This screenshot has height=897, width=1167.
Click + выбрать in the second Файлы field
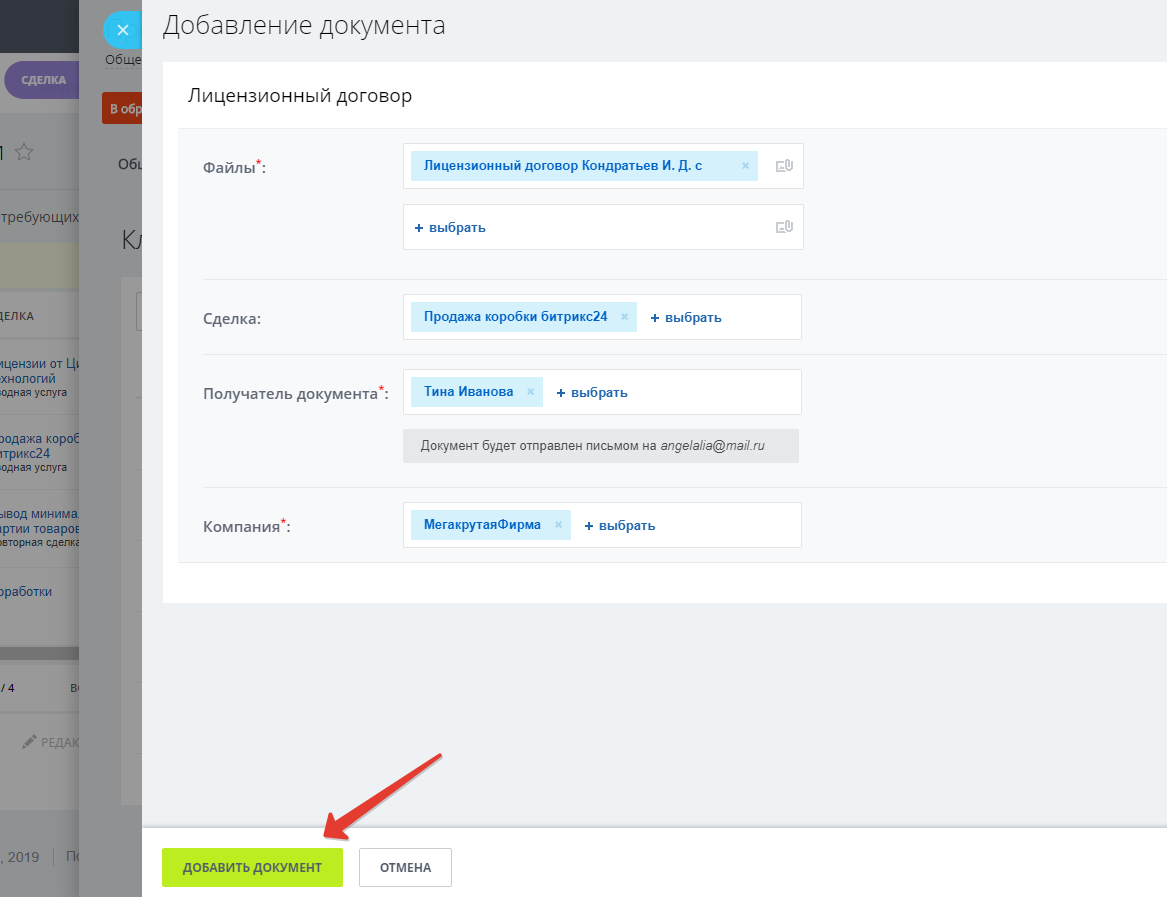click(x=450, y=228)
